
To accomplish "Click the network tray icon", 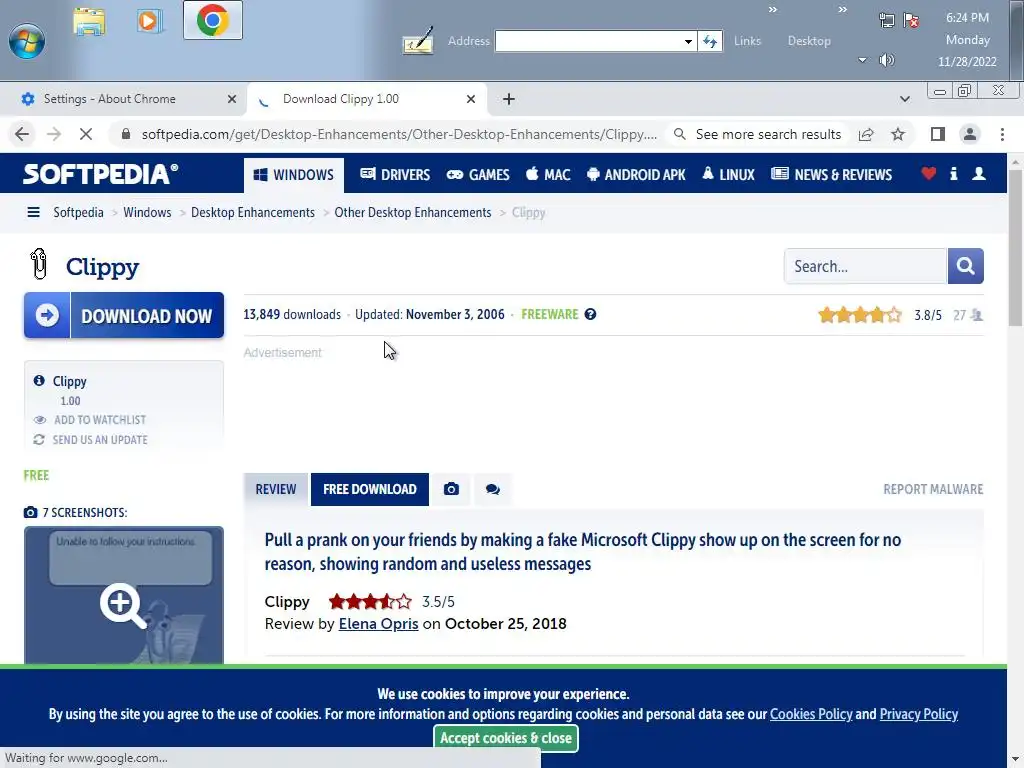I will coord(886,20).
